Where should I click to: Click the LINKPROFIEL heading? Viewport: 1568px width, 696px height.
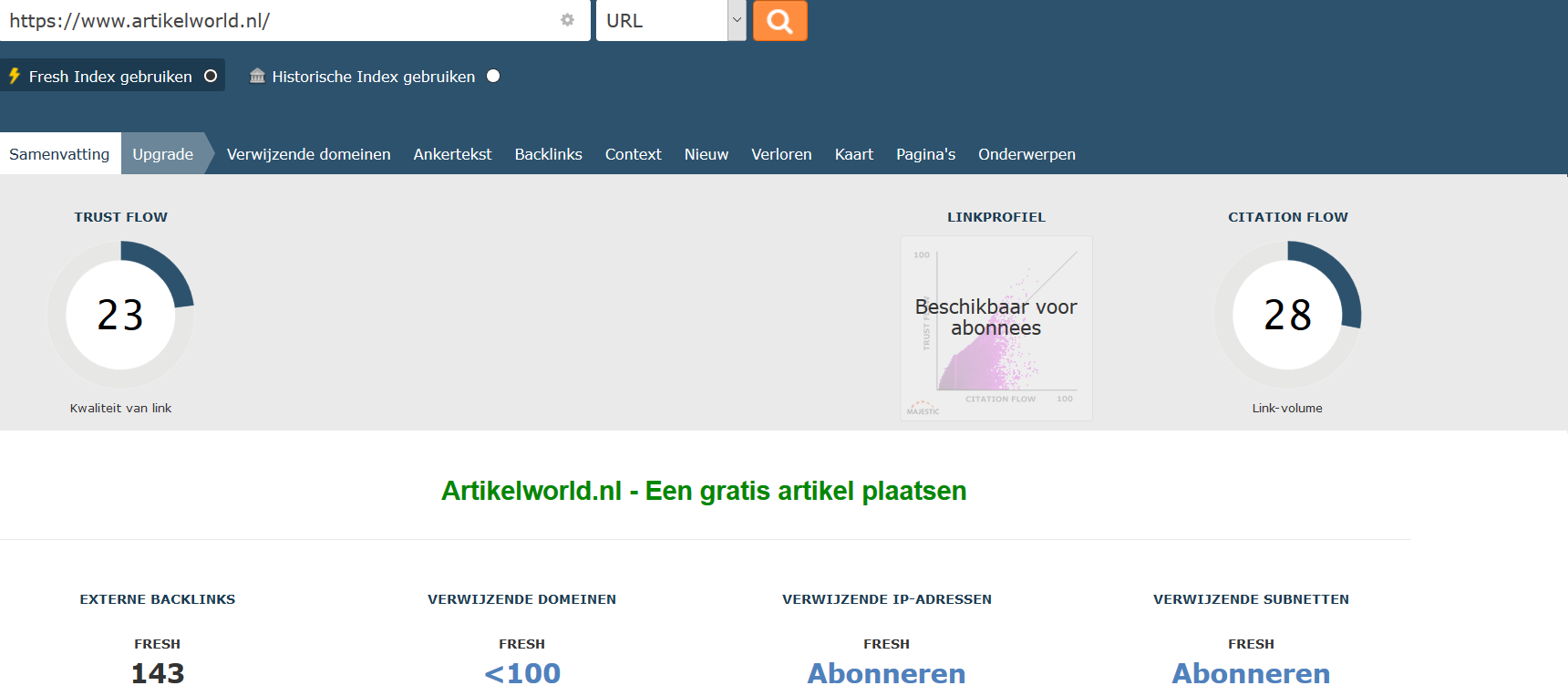996,217
